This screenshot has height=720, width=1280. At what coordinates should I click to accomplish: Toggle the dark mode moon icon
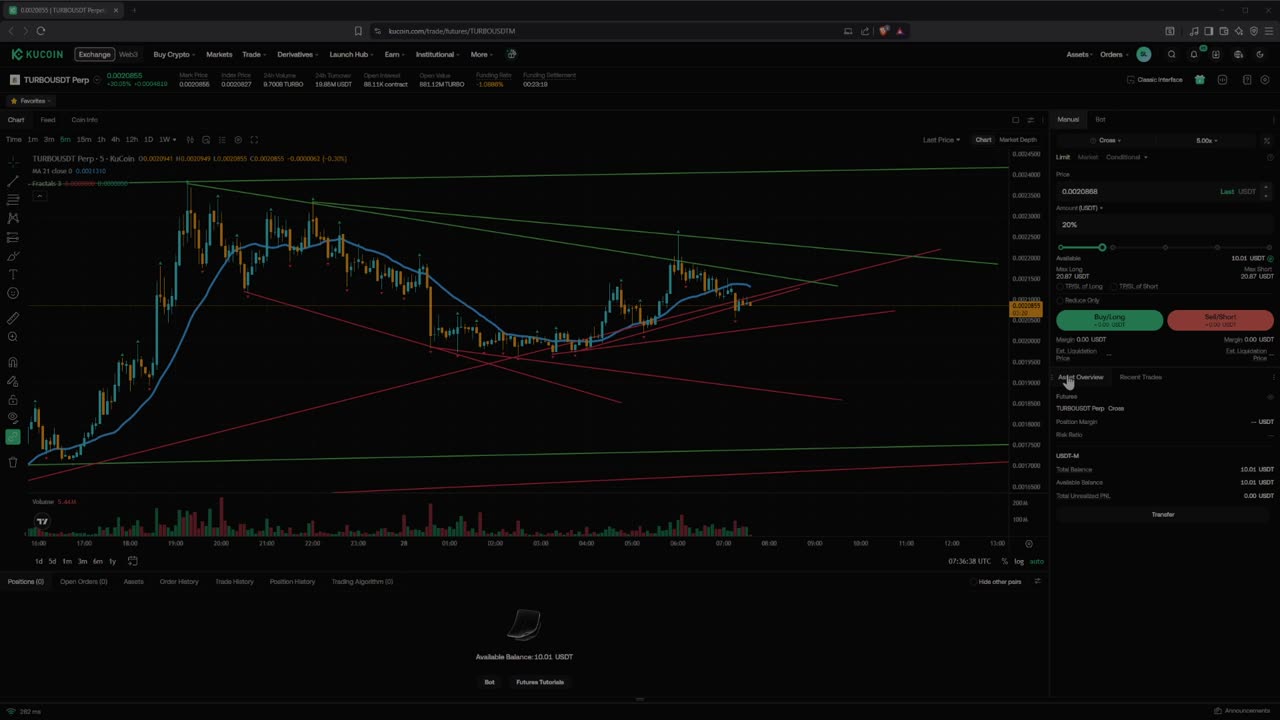1260,54
